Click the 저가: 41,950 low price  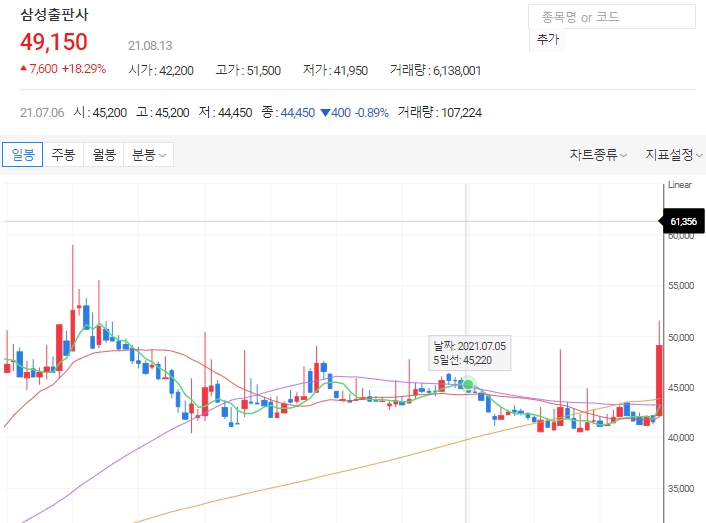(335, 70)
